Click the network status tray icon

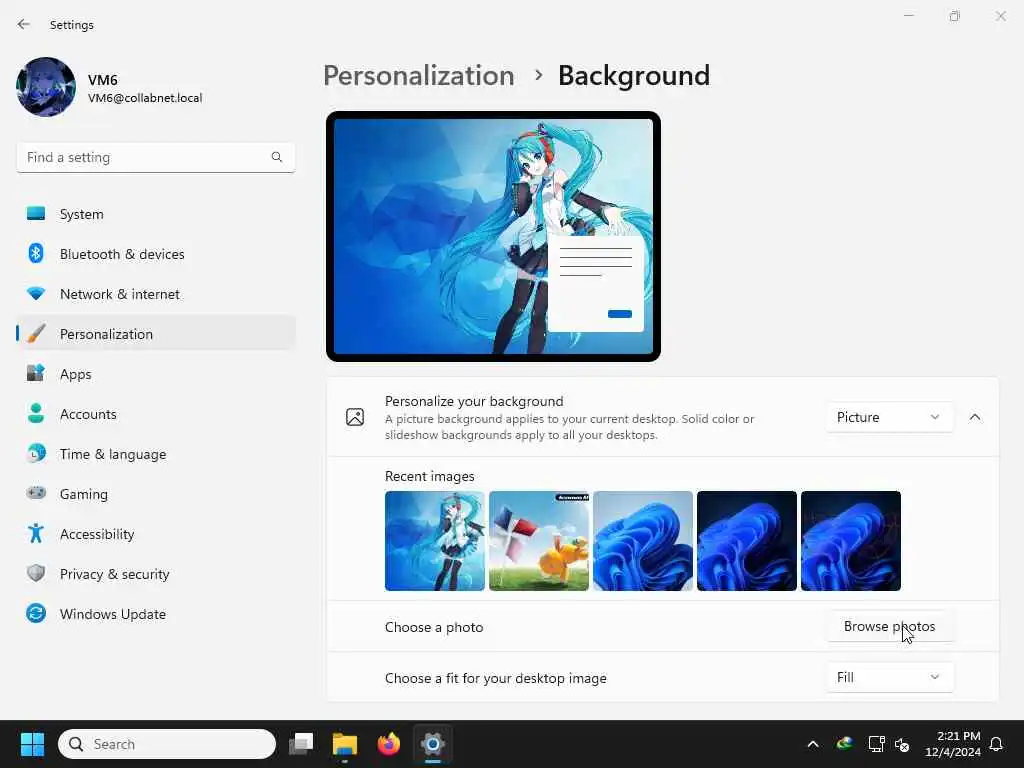(876, 744)
